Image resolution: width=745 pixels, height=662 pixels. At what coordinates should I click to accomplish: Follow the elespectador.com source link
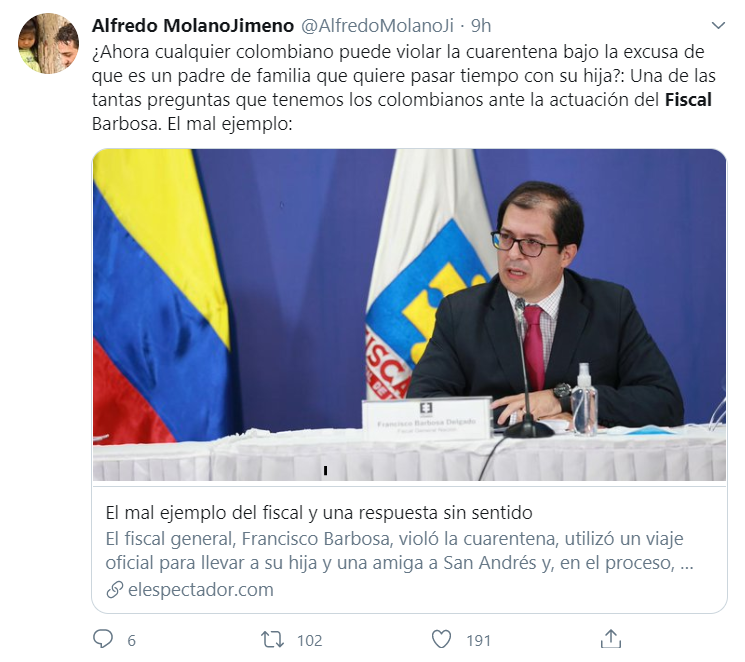pos(201,590)
